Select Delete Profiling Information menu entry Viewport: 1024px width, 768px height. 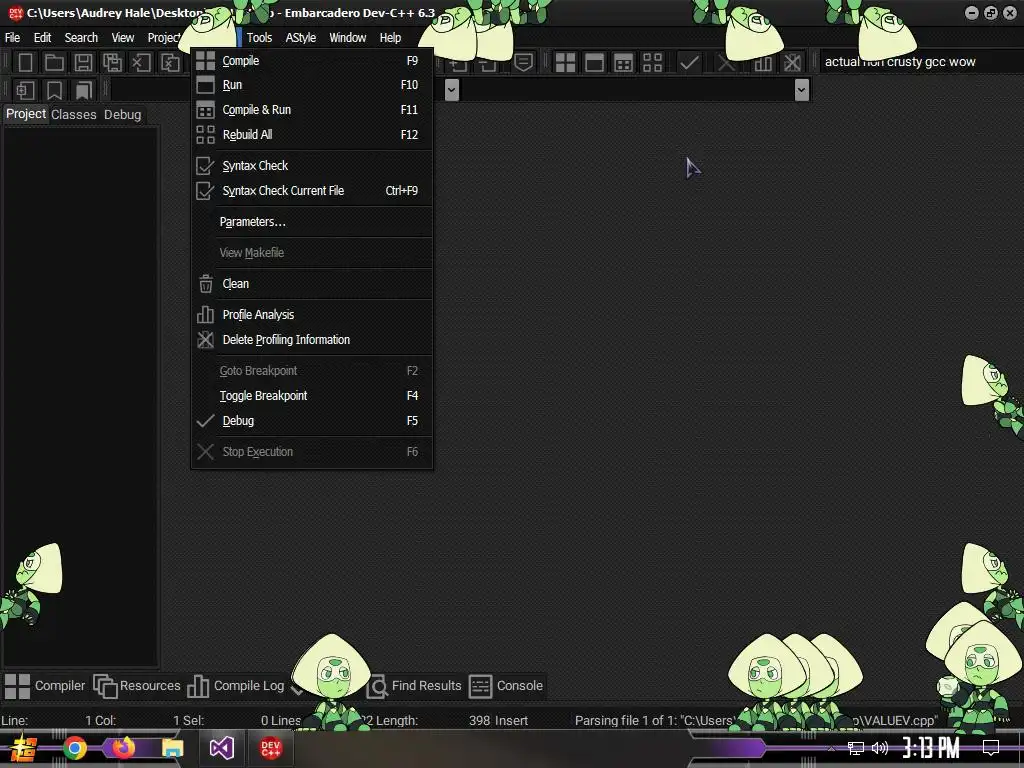pos(312,340)
